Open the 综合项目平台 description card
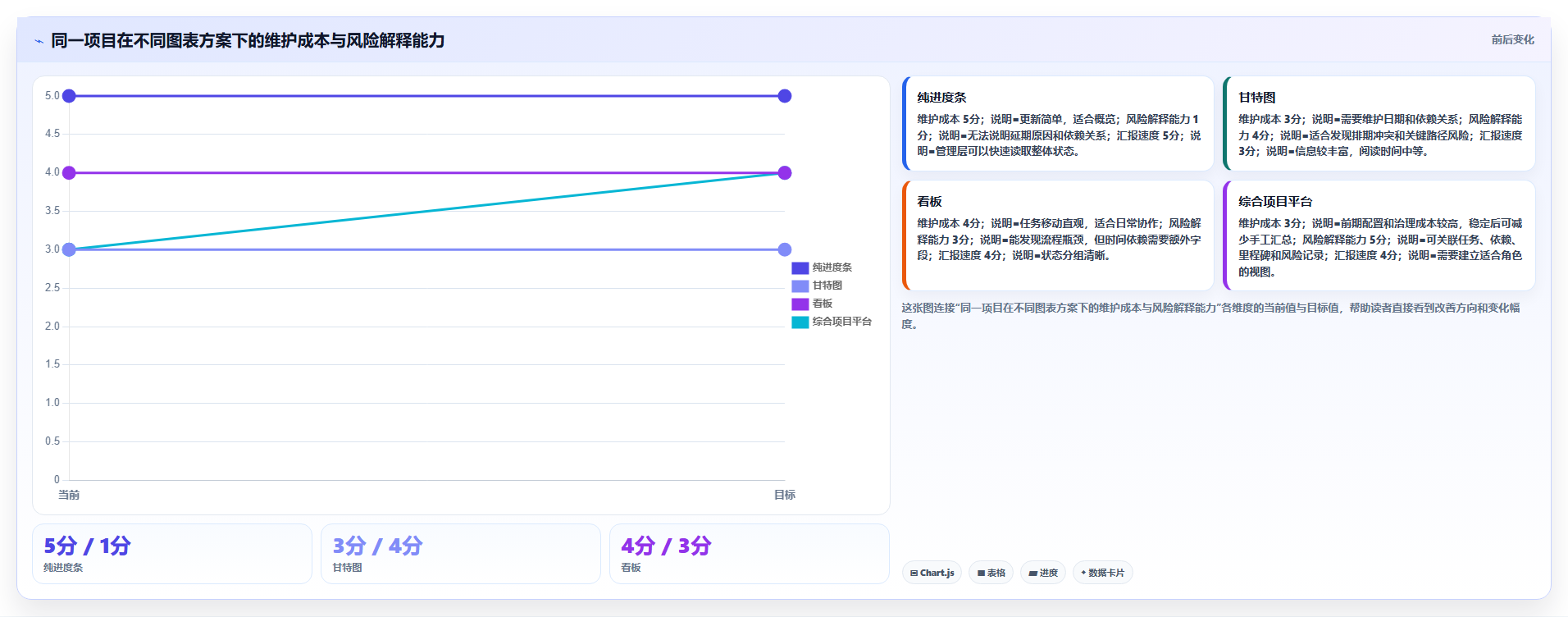1568x617 pixels. click(x=1379, y=235)
